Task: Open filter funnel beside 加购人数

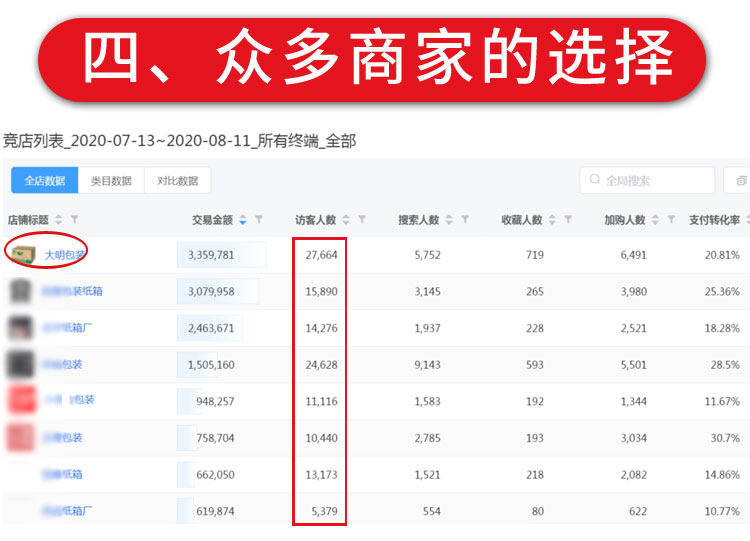Action: (672, 219)
